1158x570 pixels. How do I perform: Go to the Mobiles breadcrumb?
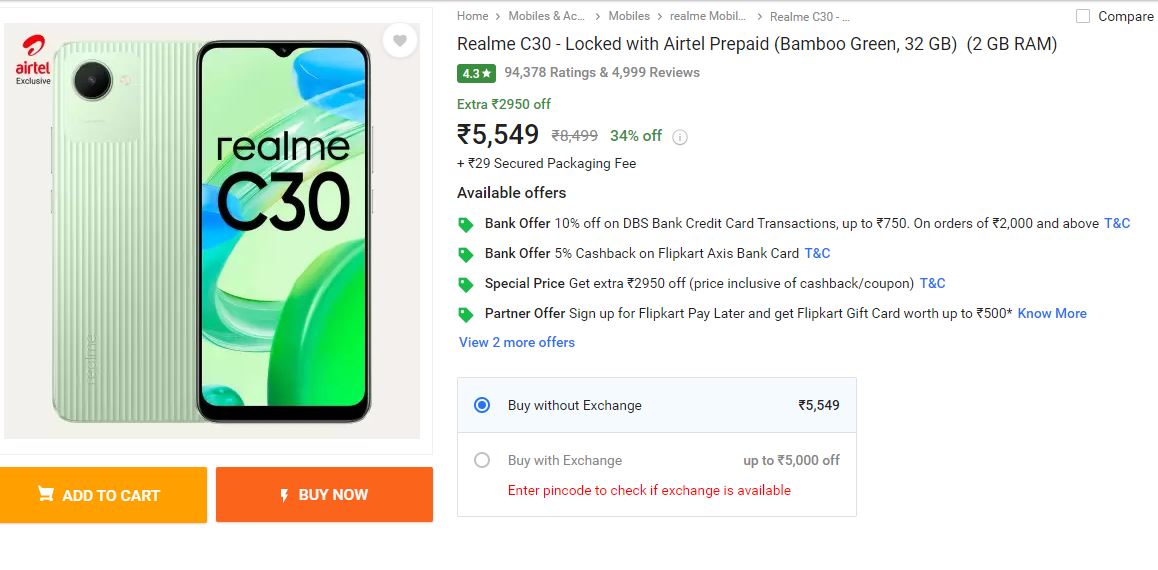(629, 16)
